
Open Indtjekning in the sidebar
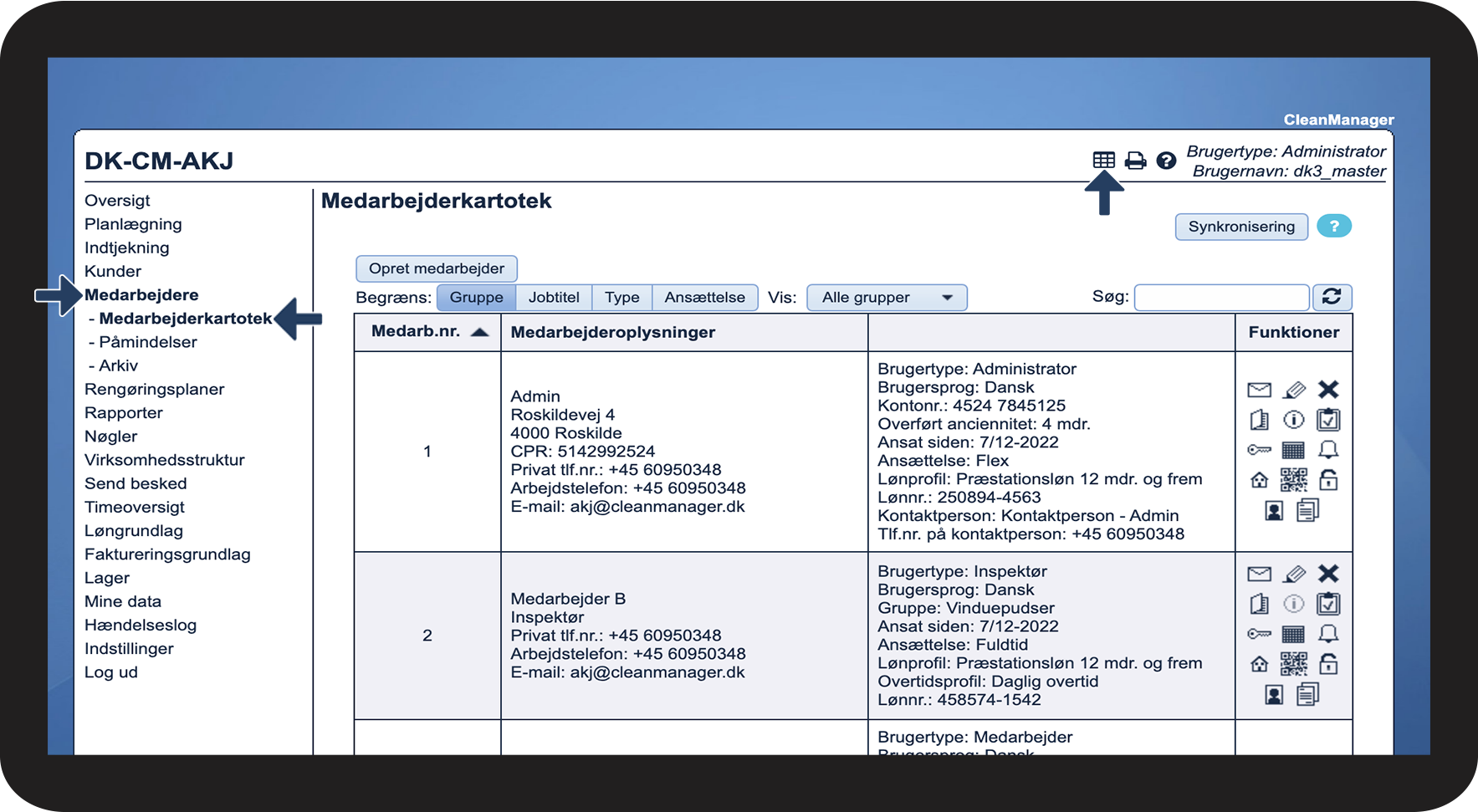click(x=127, y=248)
